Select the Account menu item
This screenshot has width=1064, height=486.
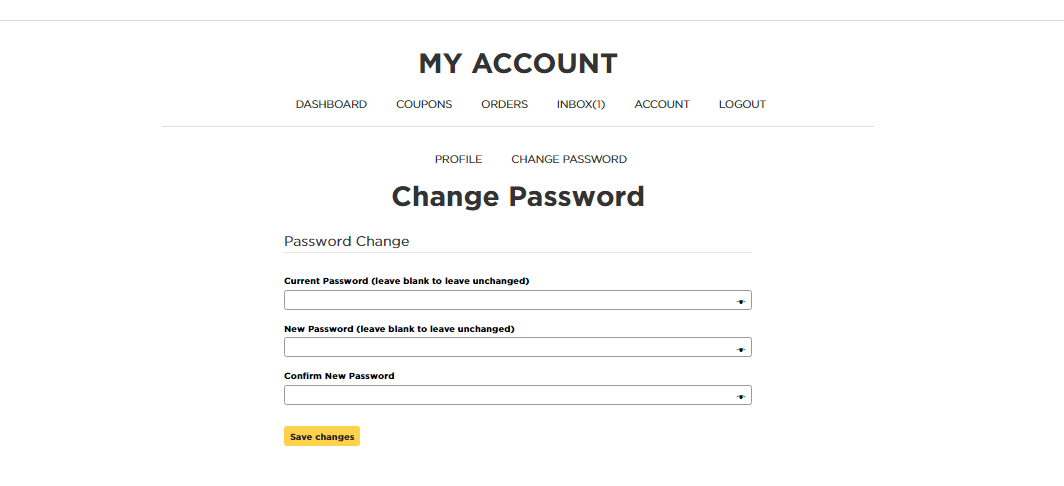[662, 104]
